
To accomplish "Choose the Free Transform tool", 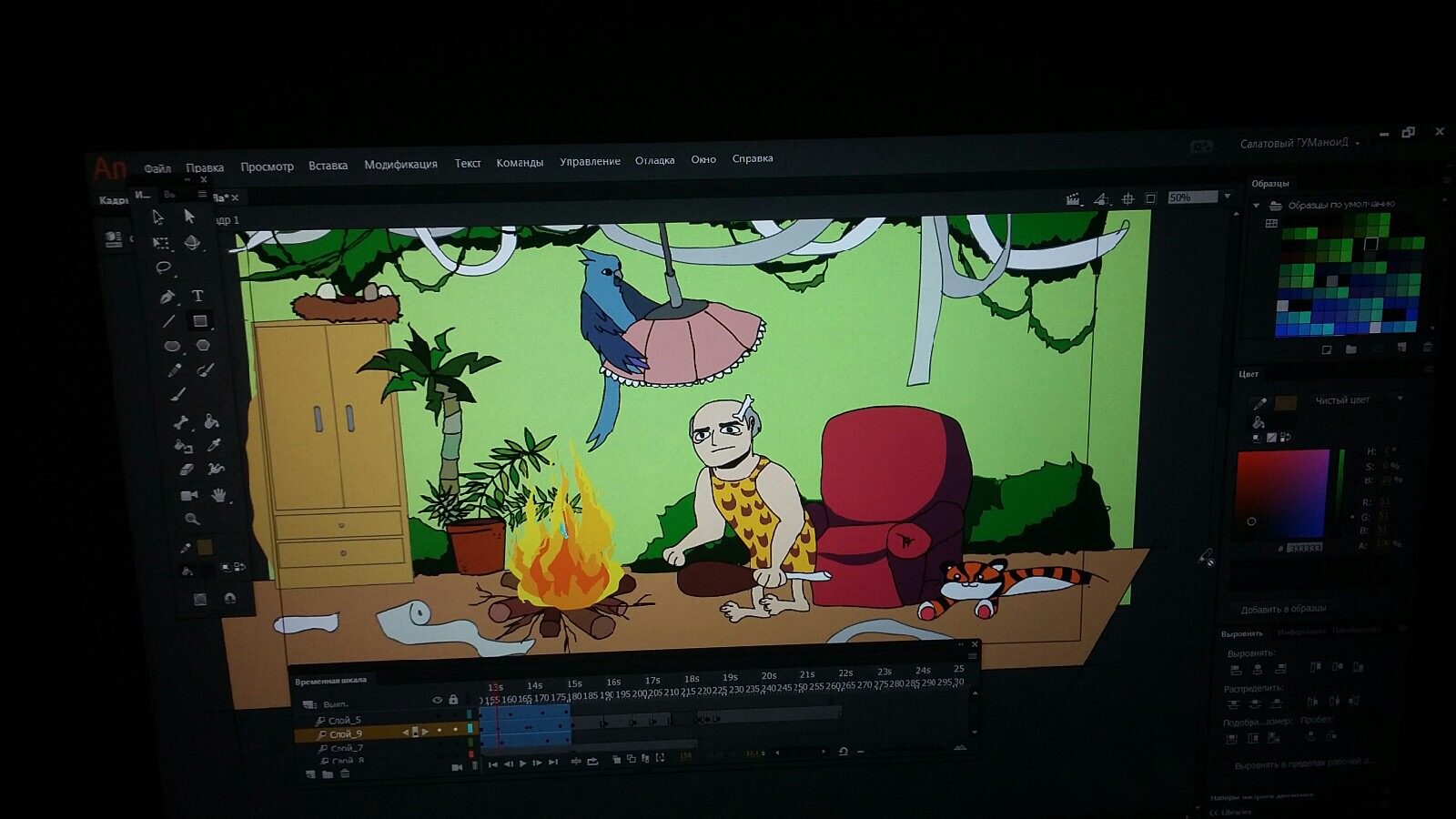I will click(x=161, y=243).
